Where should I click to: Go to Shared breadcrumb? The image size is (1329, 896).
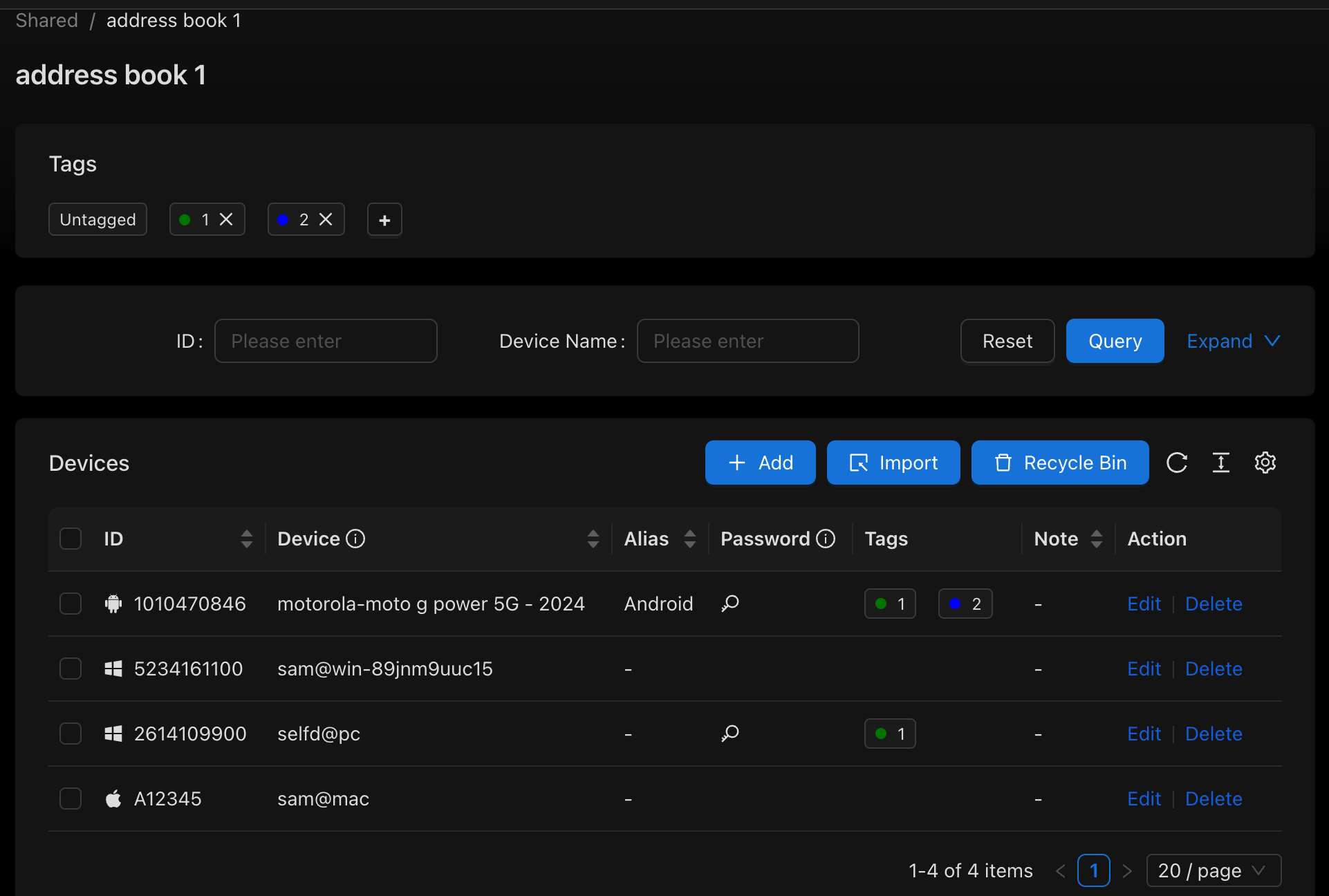(47, 21)
